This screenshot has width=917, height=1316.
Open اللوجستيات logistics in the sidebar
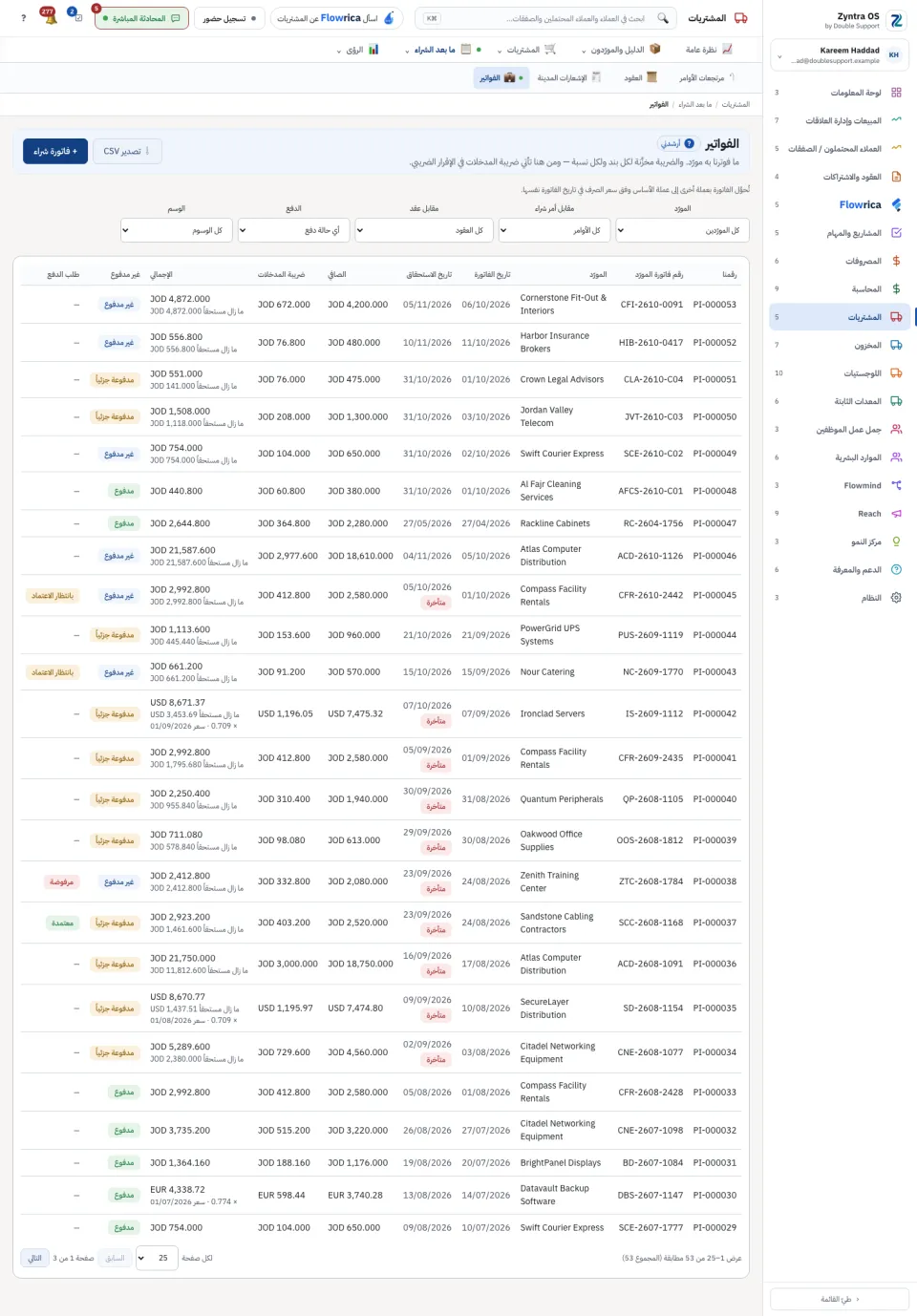tap(840, 373)
